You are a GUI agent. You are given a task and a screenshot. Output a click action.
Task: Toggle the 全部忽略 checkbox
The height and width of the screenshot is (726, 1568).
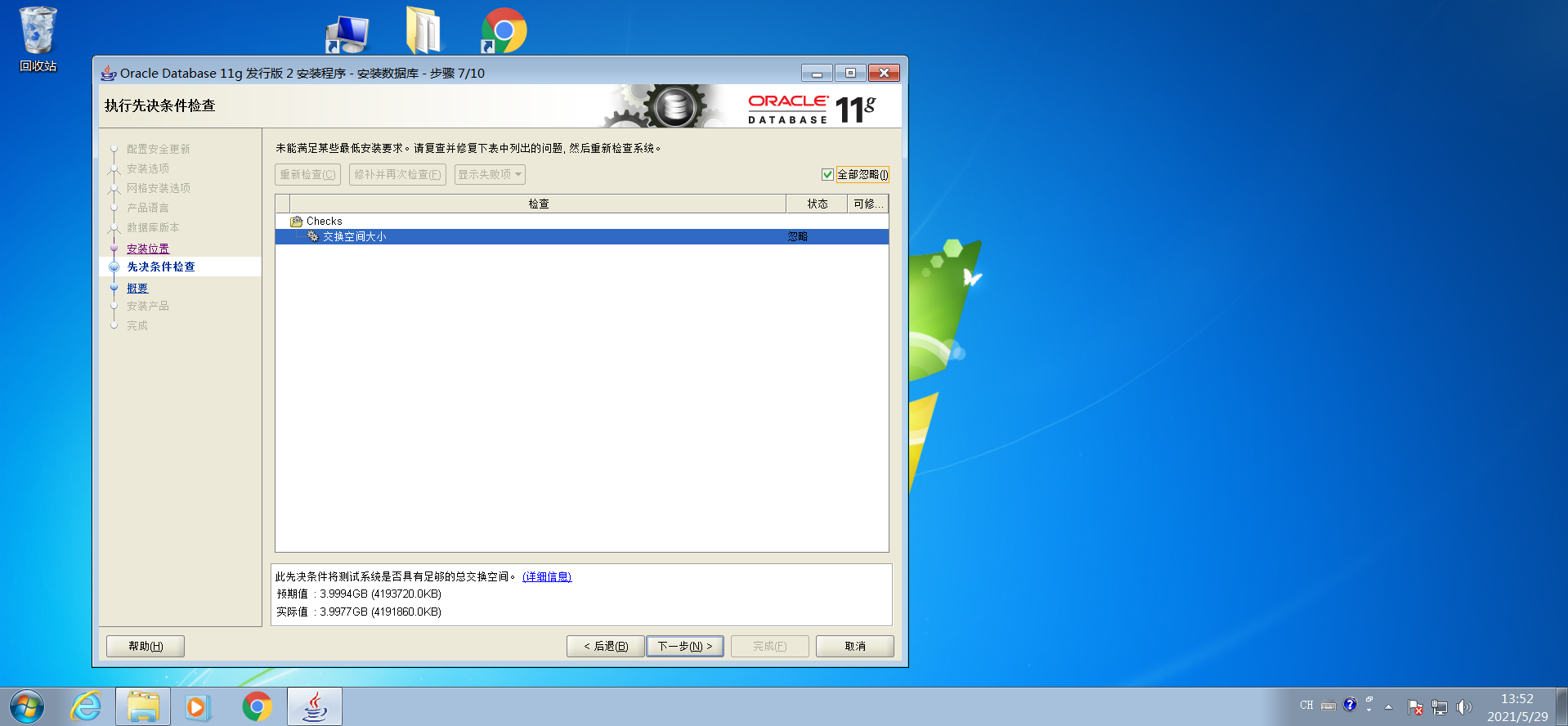827,174
